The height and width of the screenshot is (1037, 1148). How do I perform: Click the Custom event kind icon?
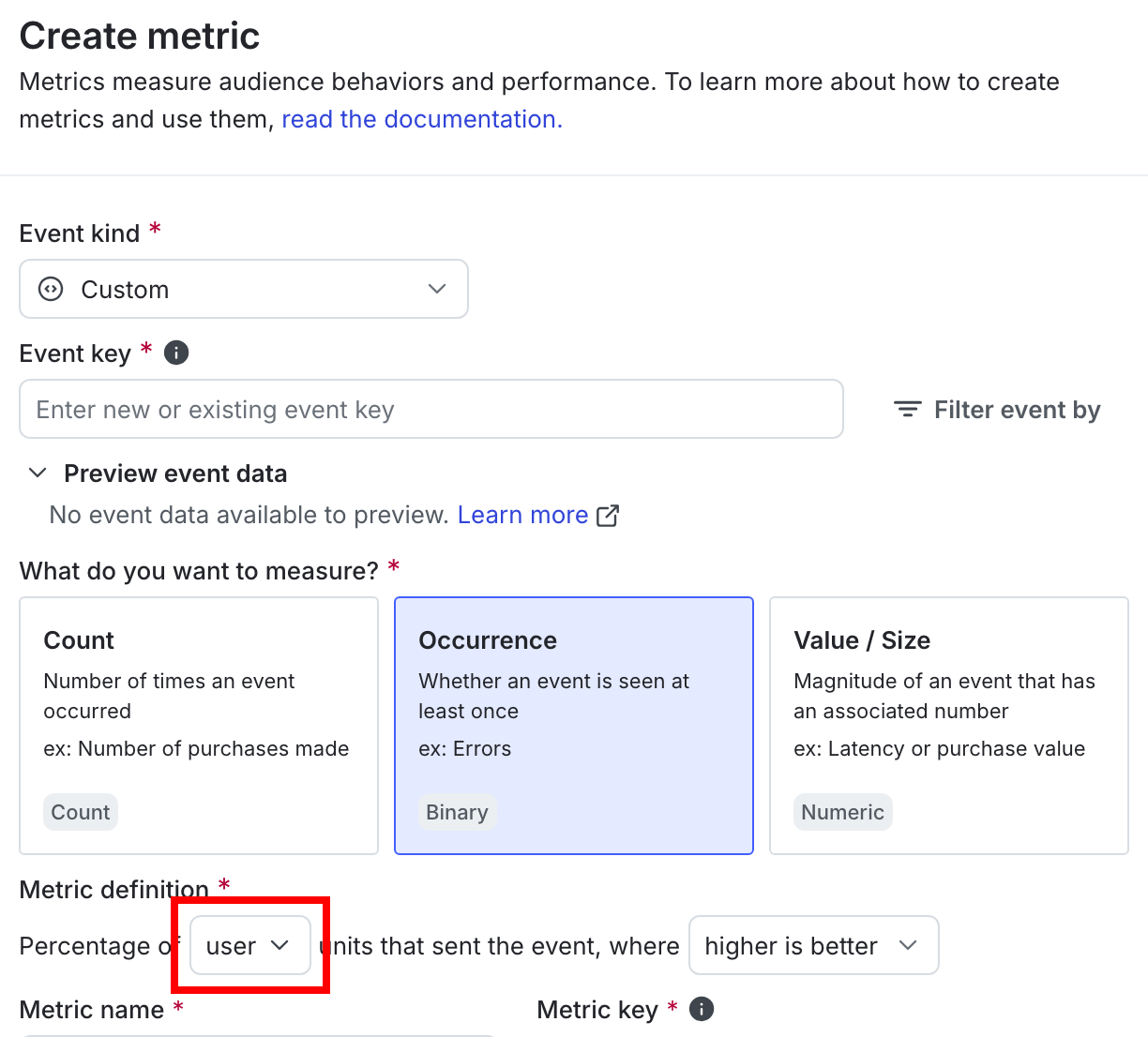coord(50,289)
